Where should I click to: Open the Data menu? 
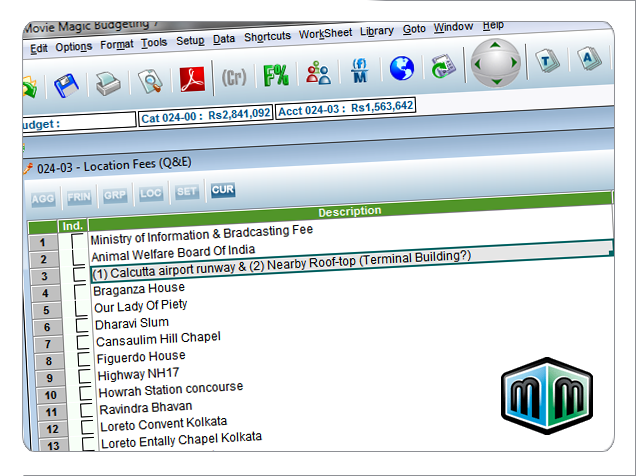(x=224, y=39)
